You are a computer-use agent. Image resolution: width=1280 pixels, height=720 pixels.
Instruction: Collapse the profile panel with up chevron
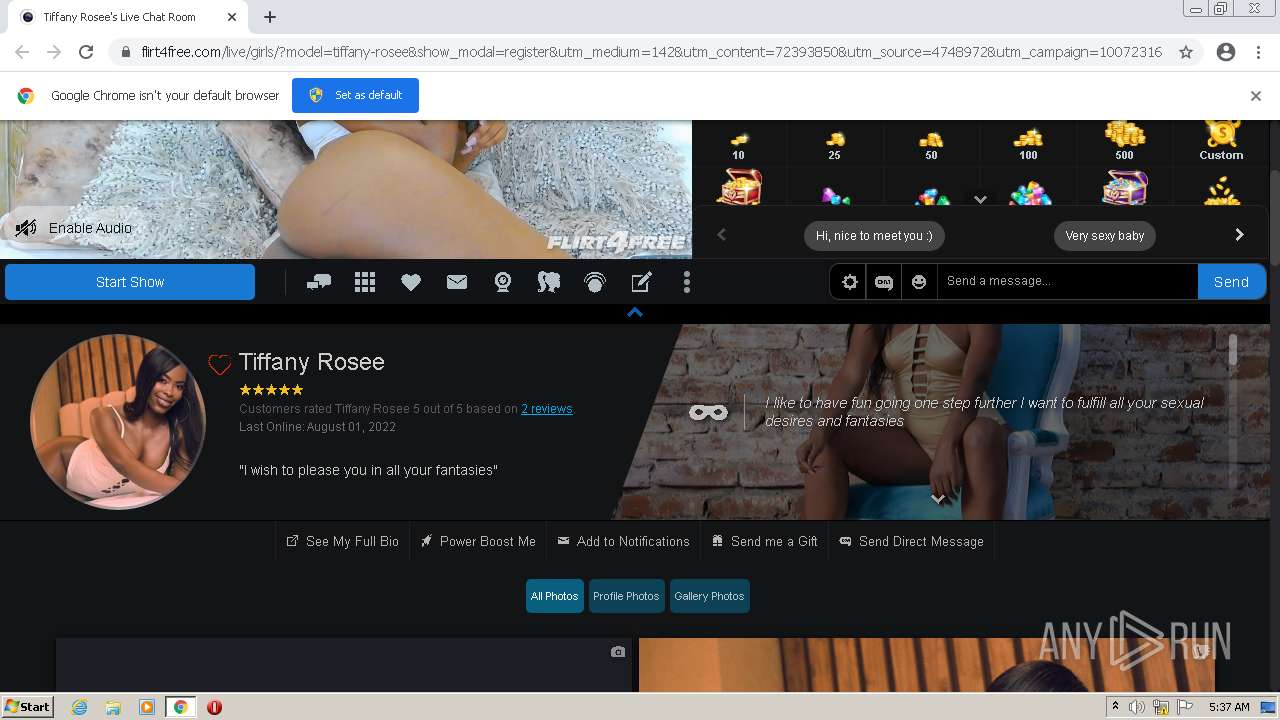point(634,312)
